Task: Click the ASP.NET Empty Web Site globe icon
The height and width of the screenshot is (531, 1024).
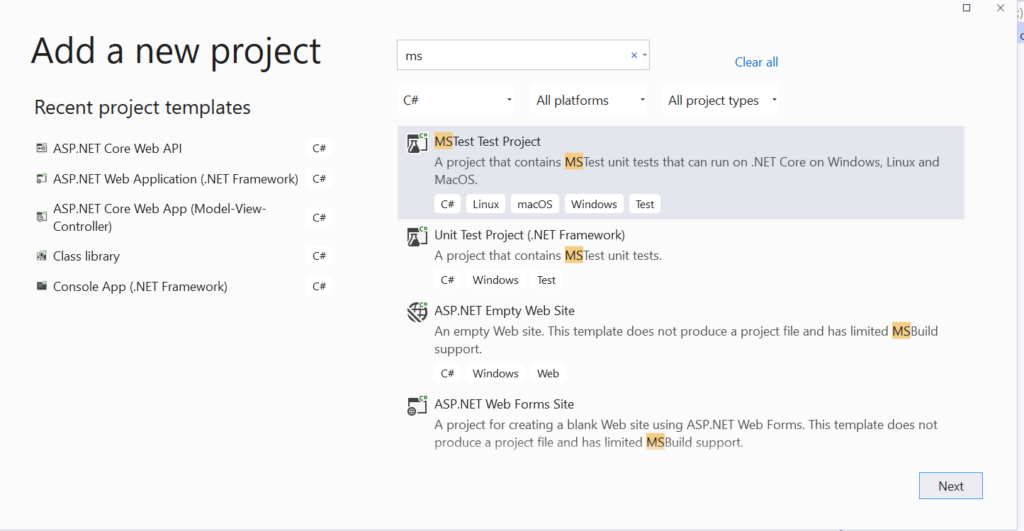Action: [417, 312]
